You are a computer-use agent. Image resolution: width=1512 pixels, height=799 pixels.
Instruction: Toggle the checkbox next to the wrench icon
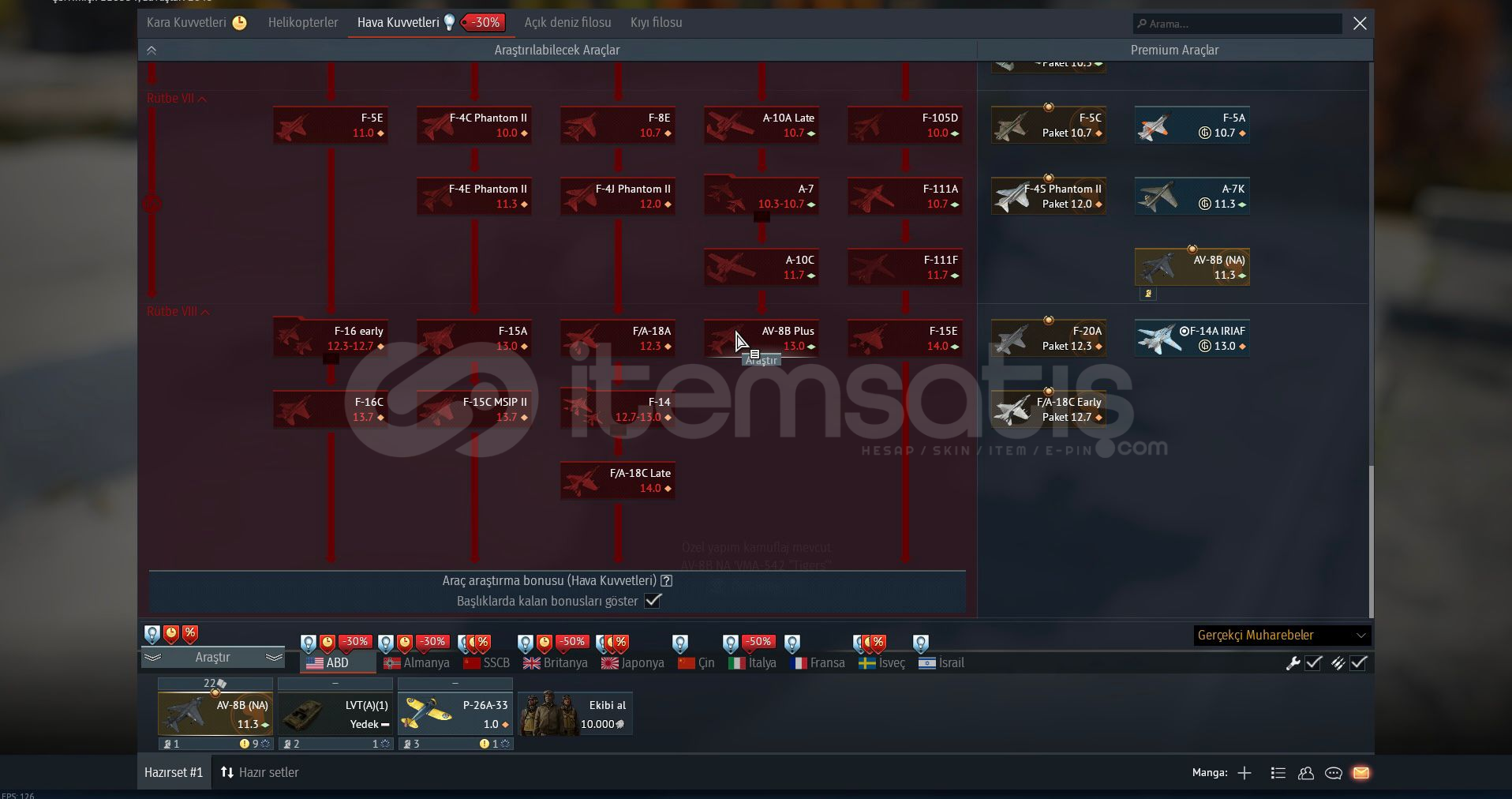[1314, 663]
